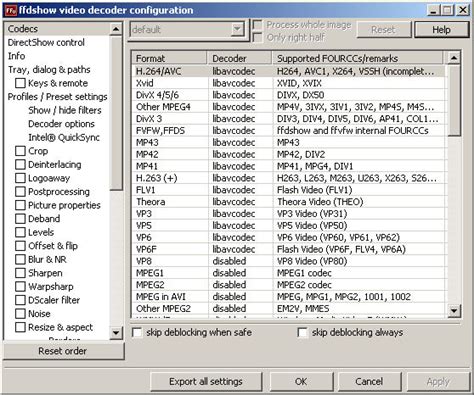Toggle the Deinterlacing checkbox
Viewport: 474px width, 395px height.
click(20, 164)
